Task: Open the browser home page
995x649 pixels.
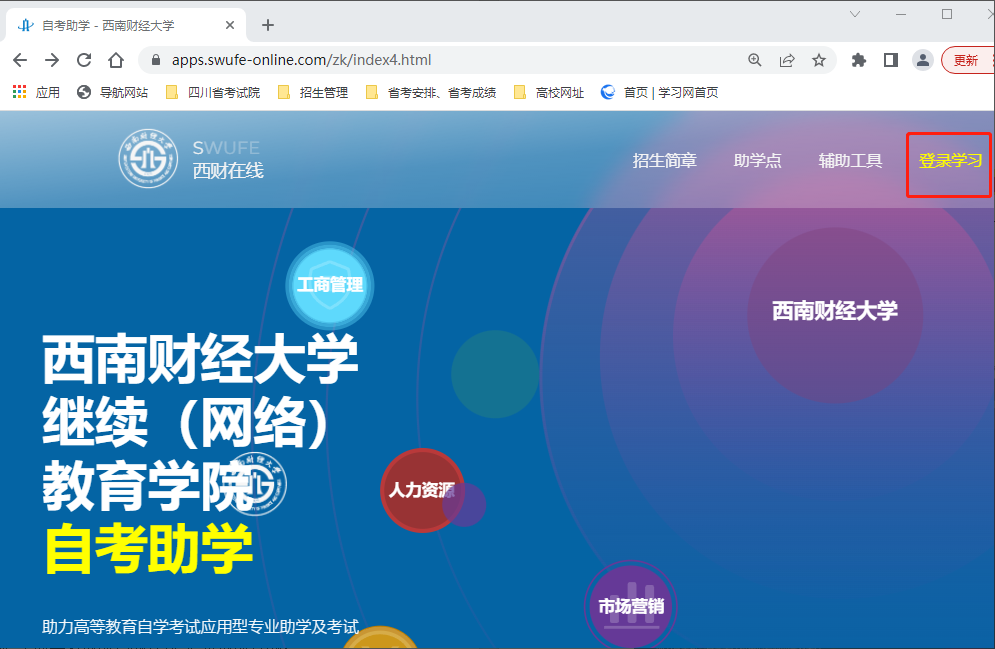Action: (115, 60)
